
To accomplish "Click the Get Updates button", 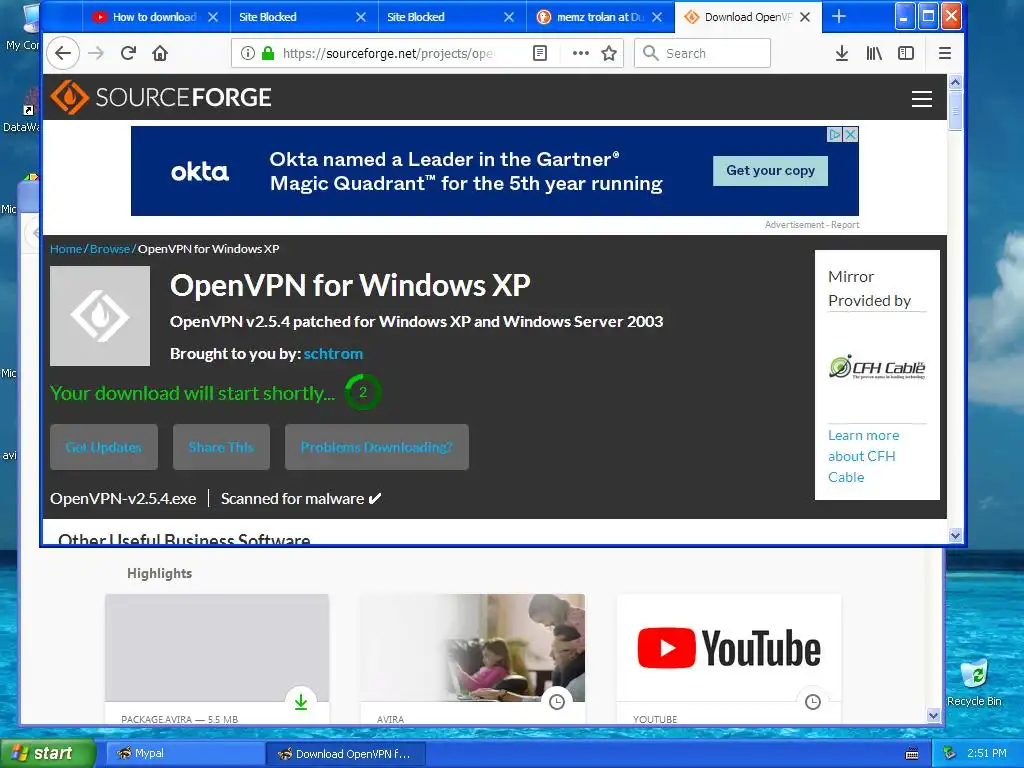I will pyautogui.click(x=104, y=447).
